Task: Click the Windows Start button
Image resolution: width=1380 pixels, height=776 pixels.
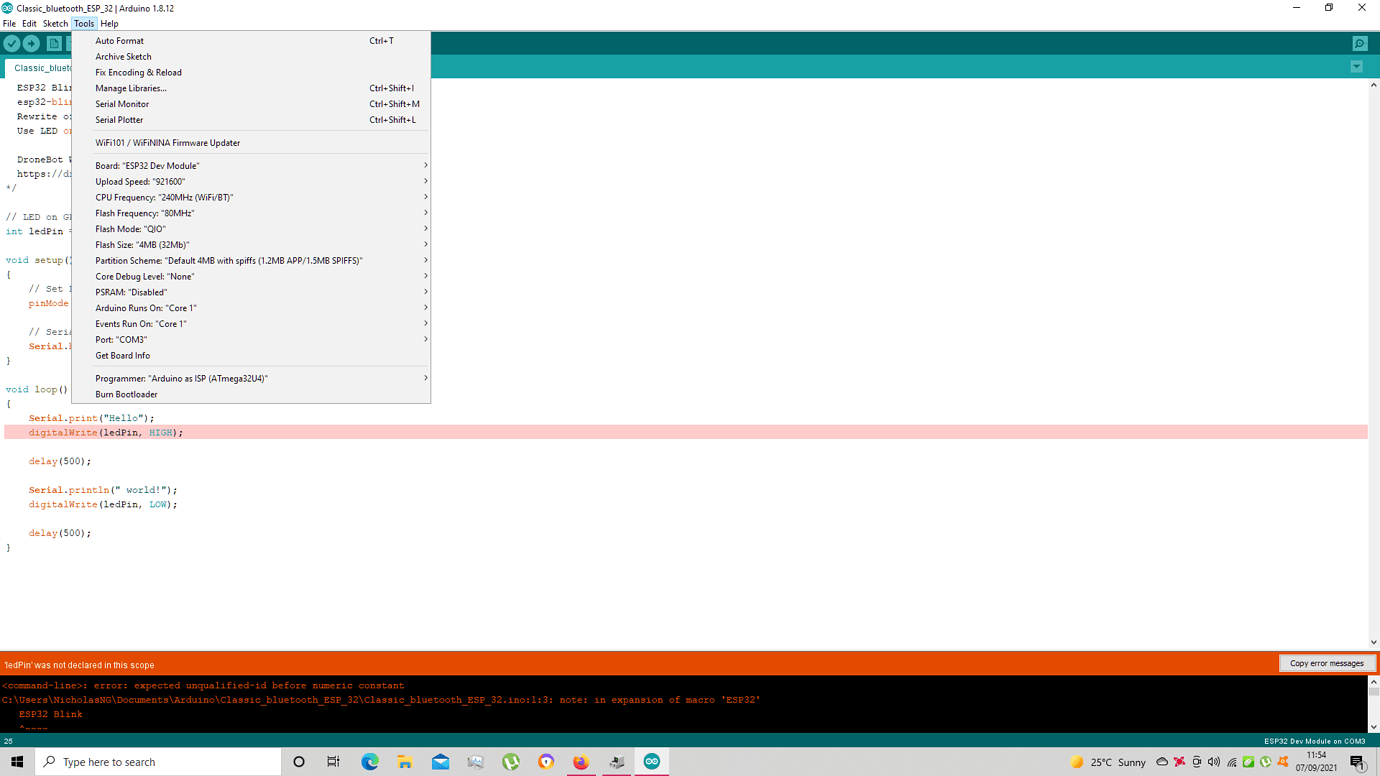Action: (x=17, y=761)
